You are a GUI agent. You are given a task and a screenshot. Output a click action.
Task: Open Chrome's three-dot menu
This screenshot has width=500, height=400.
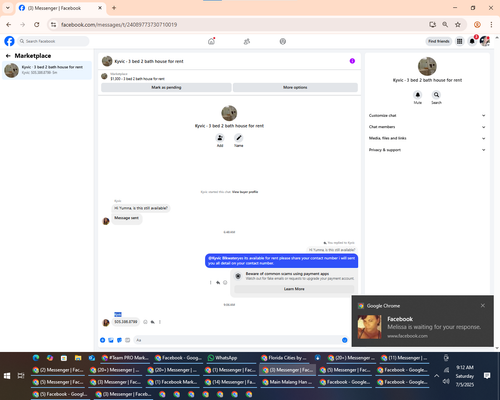(491, 25)
